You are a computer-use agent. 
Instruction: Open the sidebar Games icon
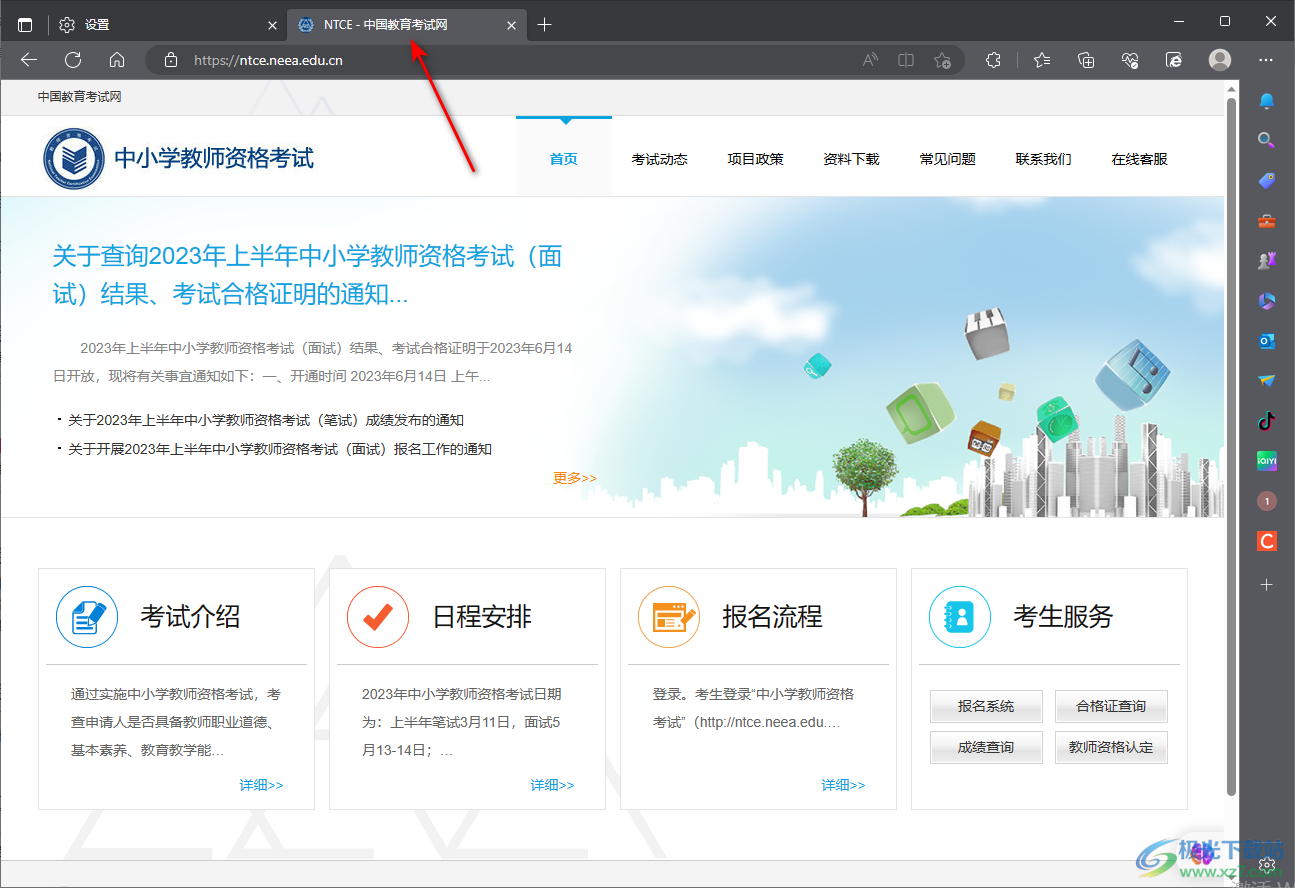1267,261
